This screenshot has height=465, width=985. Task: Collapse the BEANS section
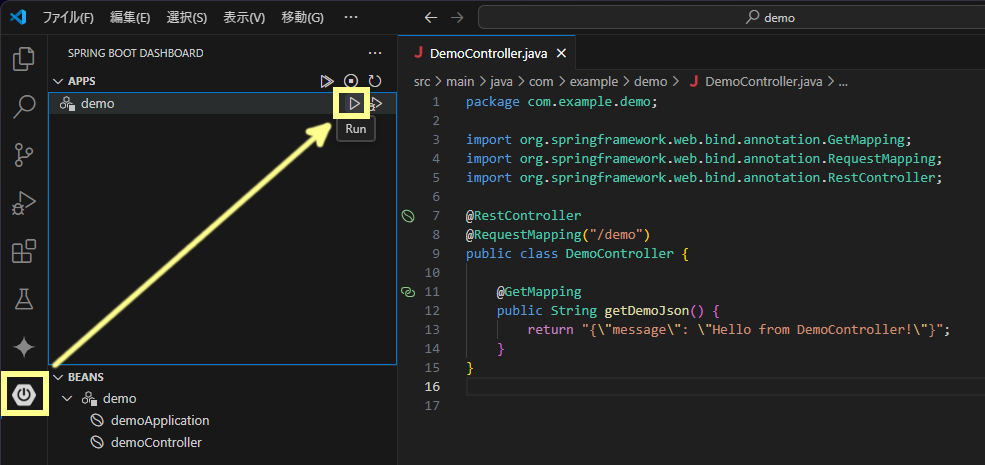(x=58, y=377)
